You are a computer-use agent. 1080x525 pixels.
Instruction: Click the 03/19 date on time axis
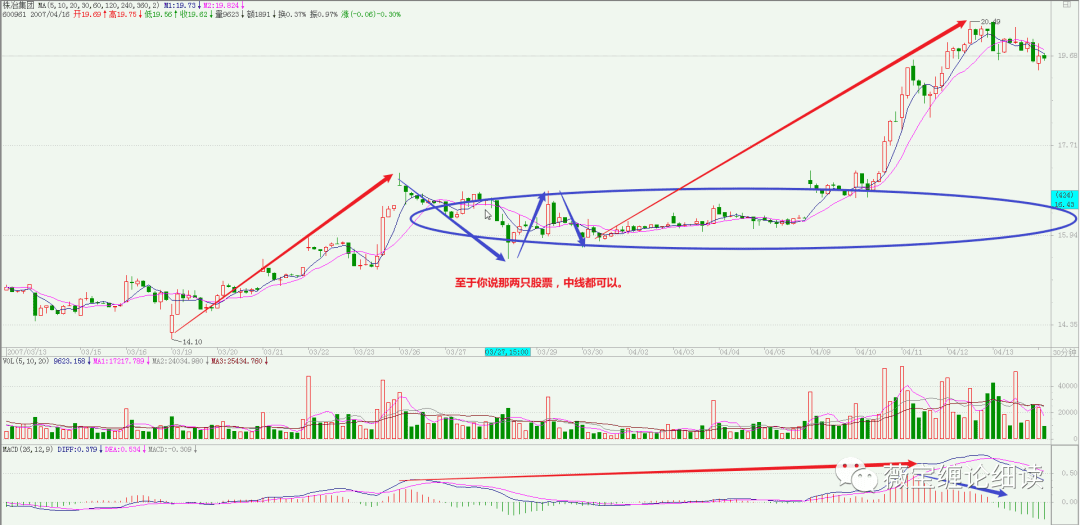[x=182, y=351]
